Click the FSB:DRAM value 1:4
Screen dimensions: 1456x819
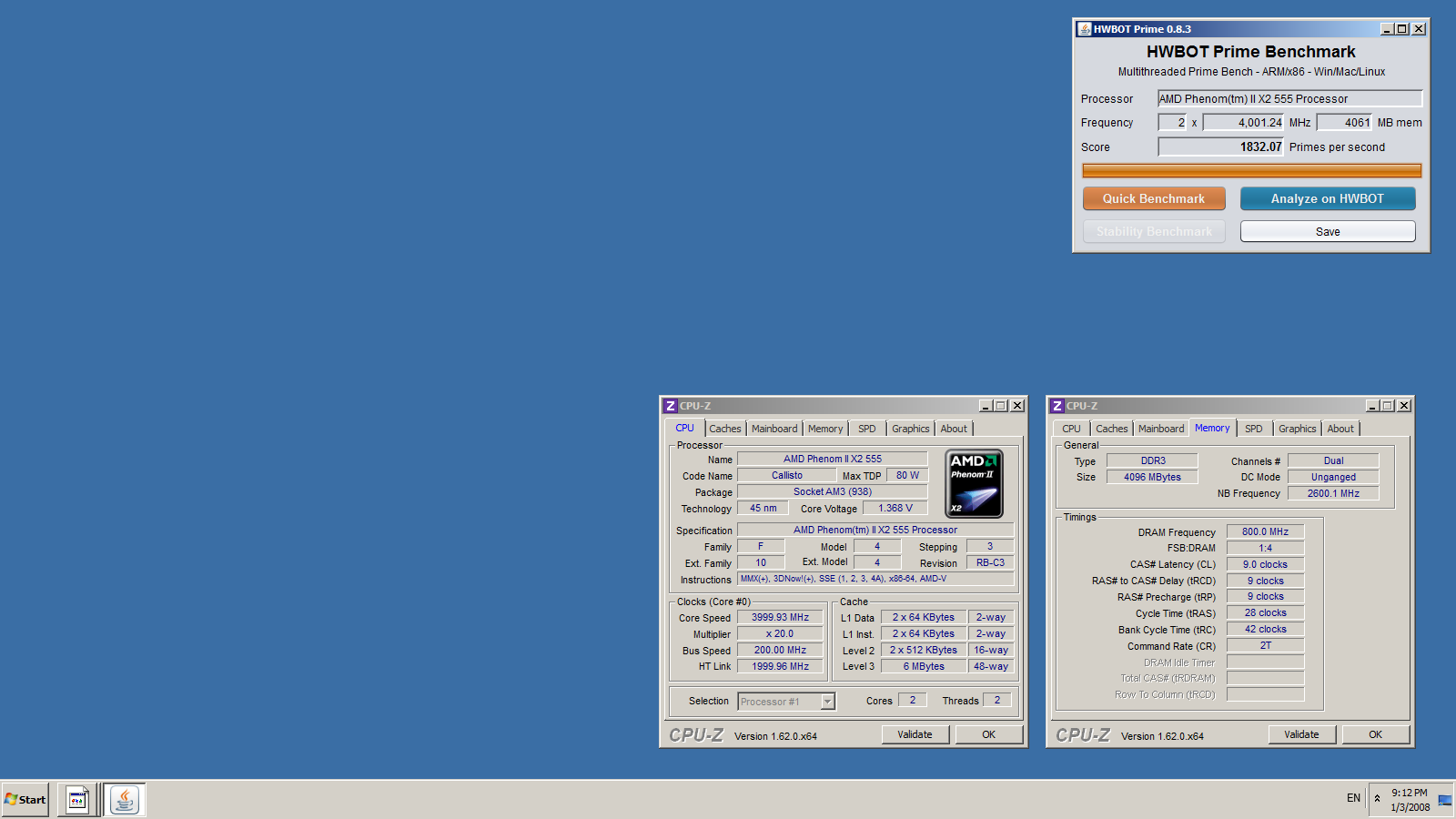click(x=1265, y=548)
